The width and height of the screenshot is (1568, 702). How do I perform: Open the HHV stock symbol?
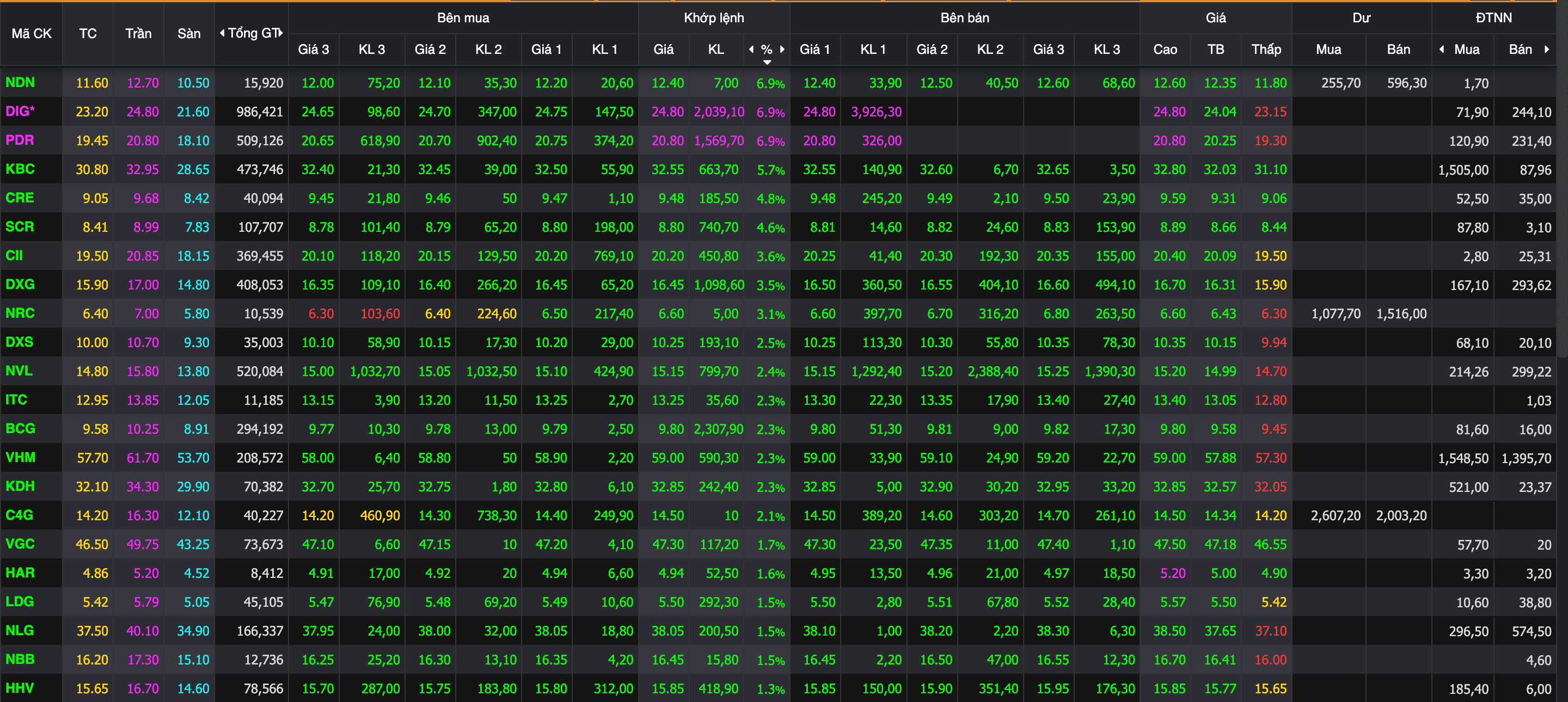20,688
